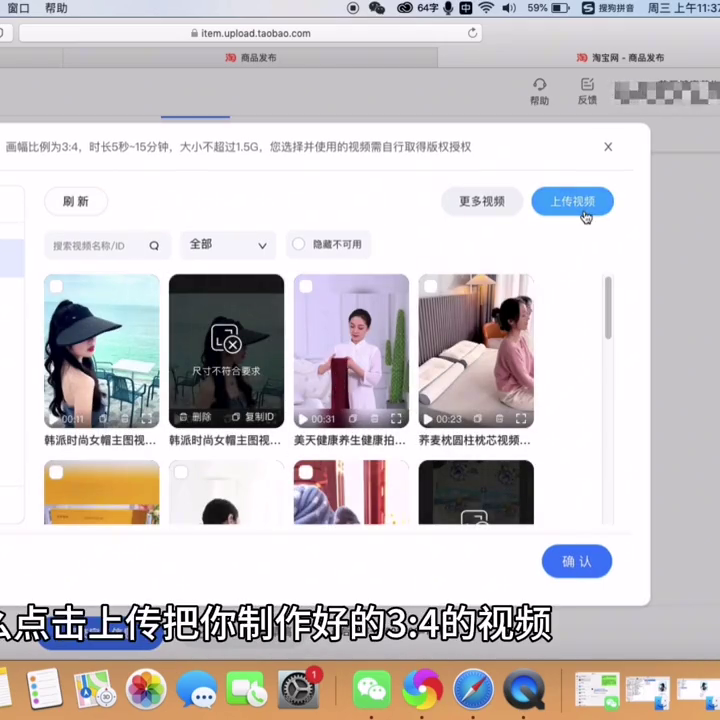Switch to the 淘宝网 - 商品发布 tab
The image size is (720, 720).
[x=620, y=58]
